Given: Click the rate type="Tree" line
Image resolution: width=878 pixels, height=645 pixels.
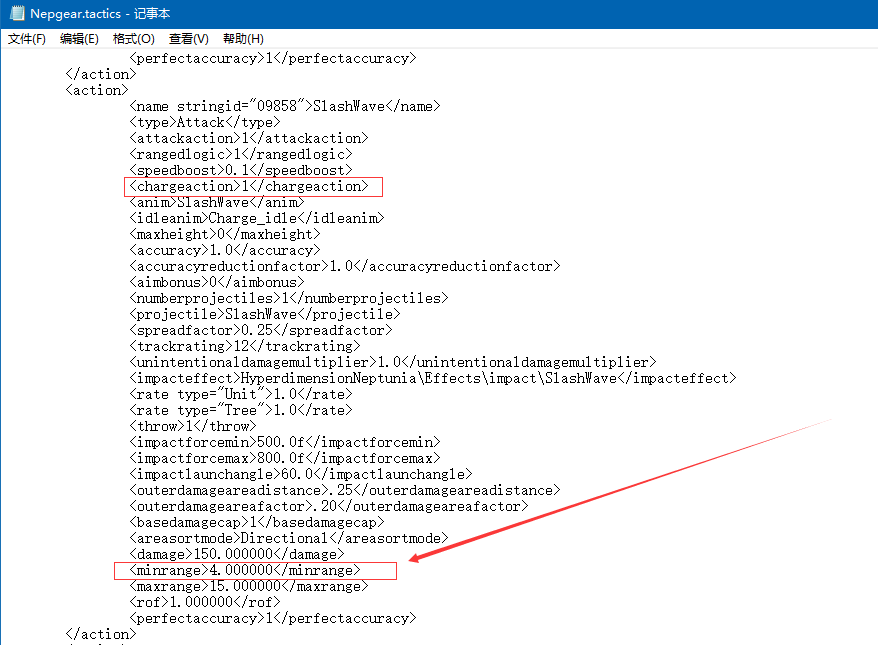Looking at the screenshot, I should (229, 410).
